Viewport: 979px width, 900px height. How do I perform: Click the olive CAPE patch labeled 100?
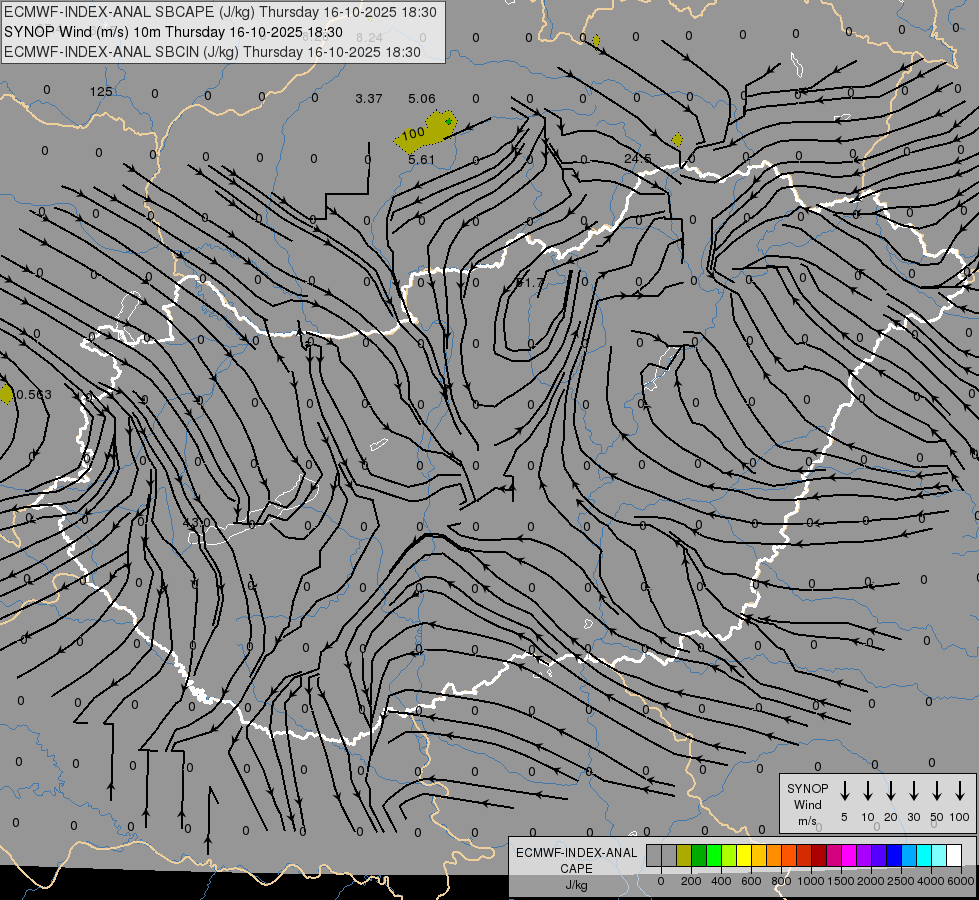(x=425, y=132)
